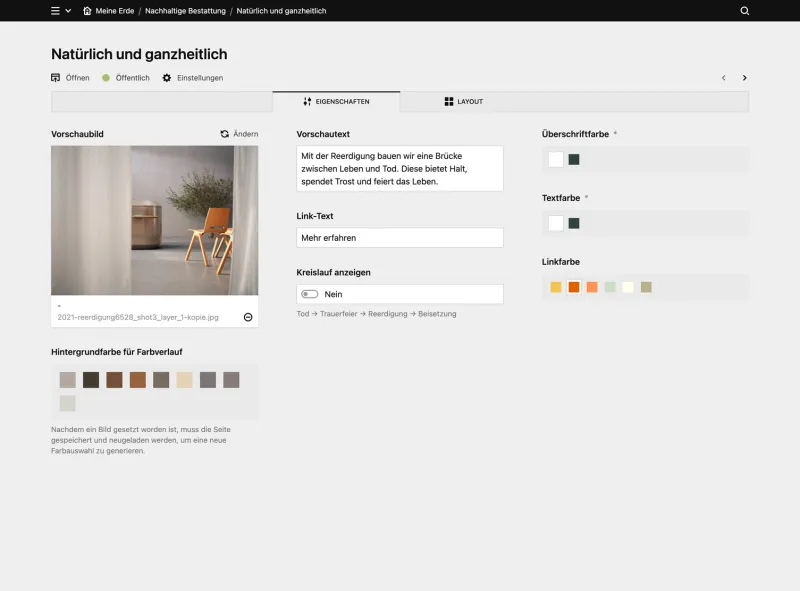Click the right chevron for next page
Screen dimensions: 800x591
point(744,77)
